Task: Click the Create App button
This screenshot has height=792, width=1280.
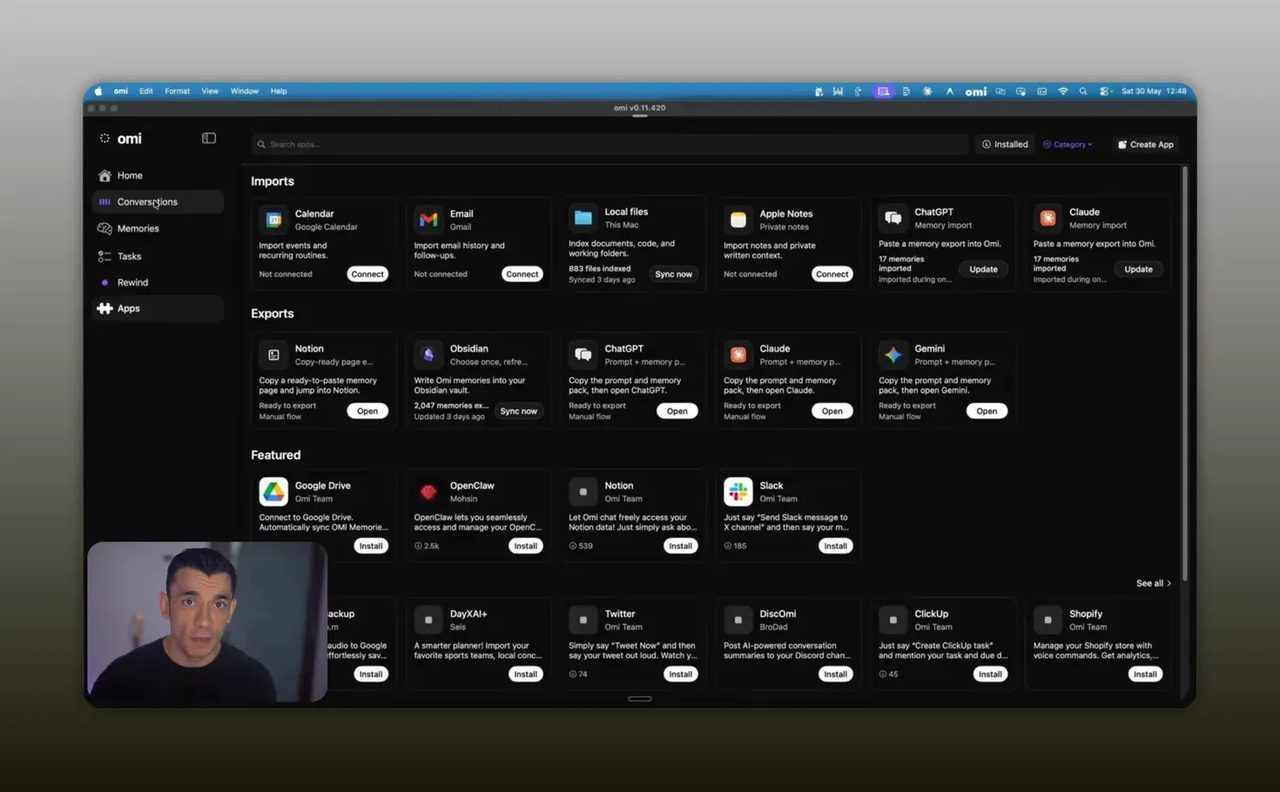Action: click(1145, 144)
